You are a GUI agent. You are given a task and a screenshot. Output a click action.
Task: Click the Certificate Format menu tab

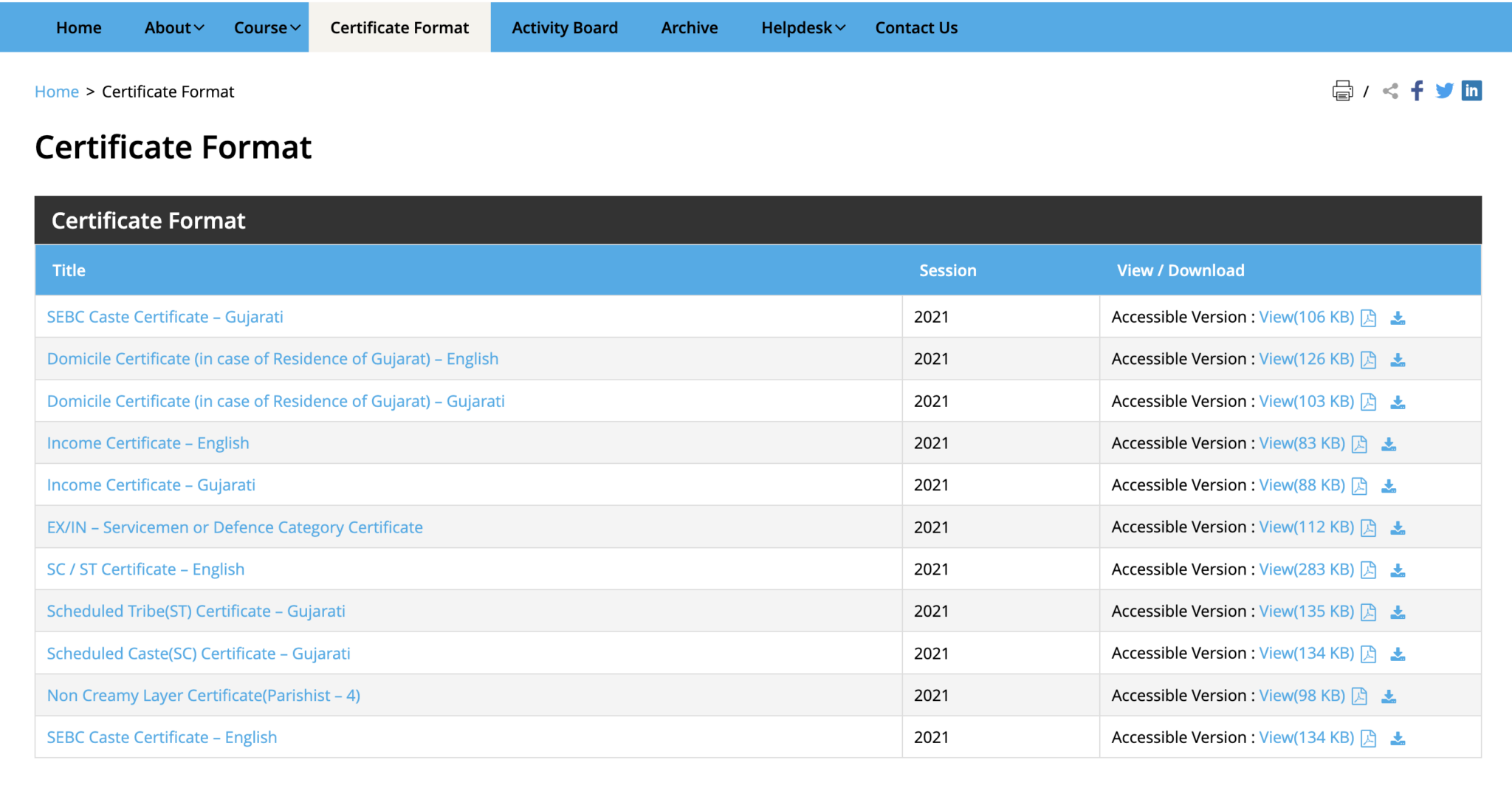tap(400, 27)
